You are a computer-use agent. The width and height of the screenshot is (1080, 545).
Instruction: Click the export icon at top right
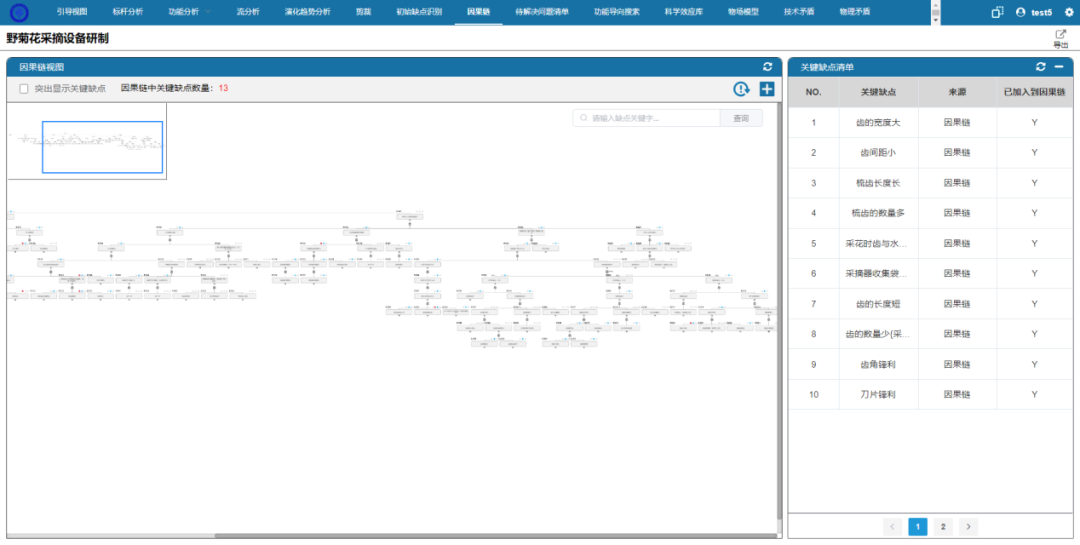(1060, 35)
